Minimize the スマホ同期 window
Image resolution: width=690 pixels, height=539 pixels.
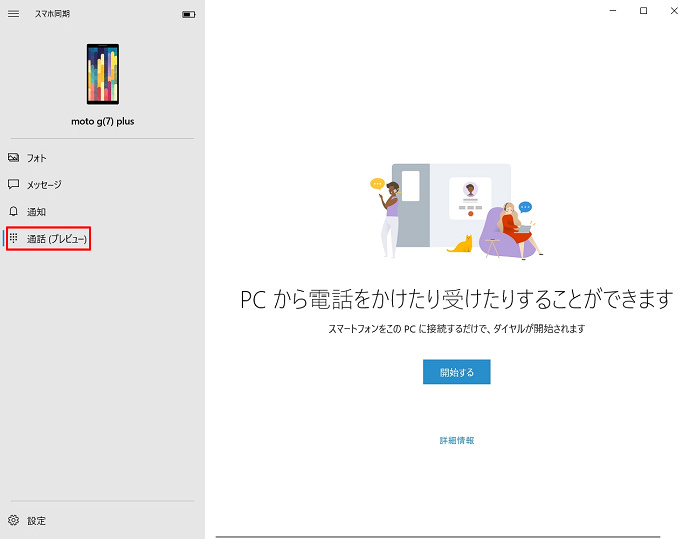613,11
